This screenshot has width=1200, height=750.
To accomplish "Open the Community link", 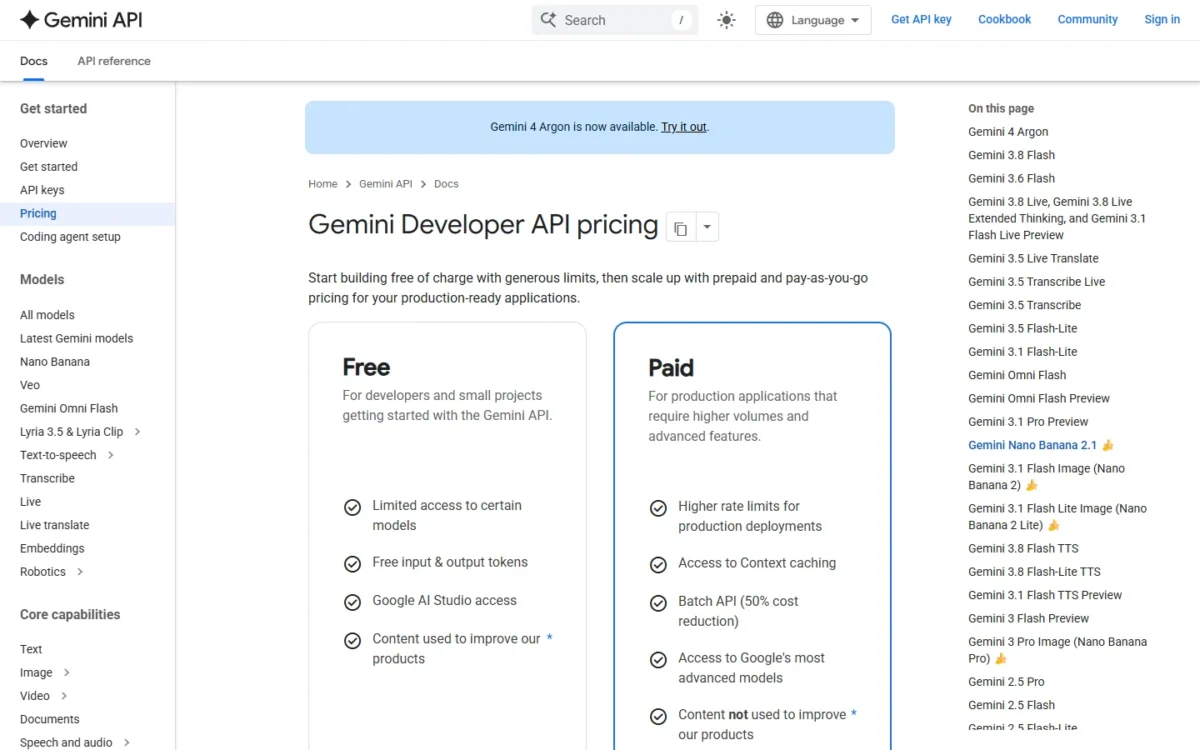I will [x=1087, y=19].
